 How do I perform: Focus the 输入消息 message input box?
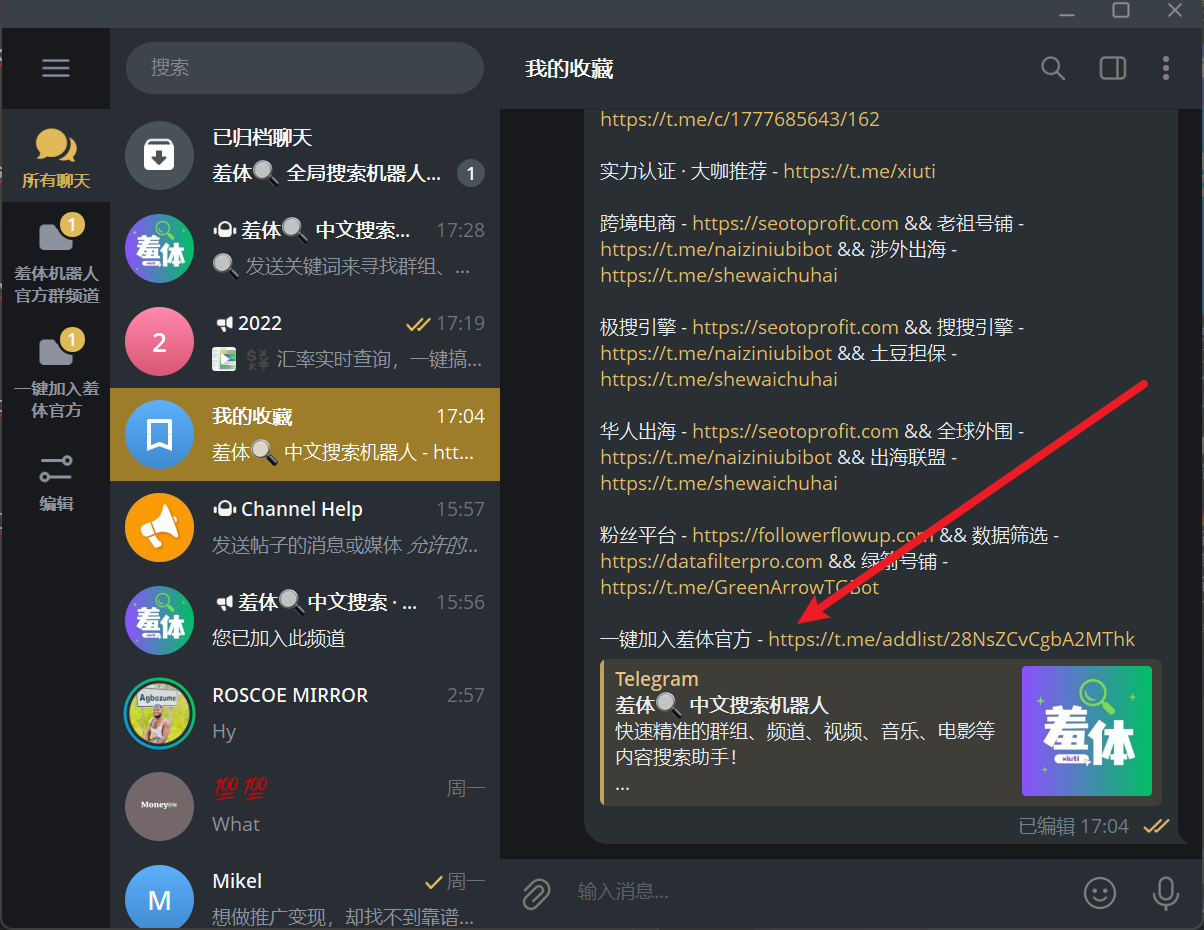[820, 892]
